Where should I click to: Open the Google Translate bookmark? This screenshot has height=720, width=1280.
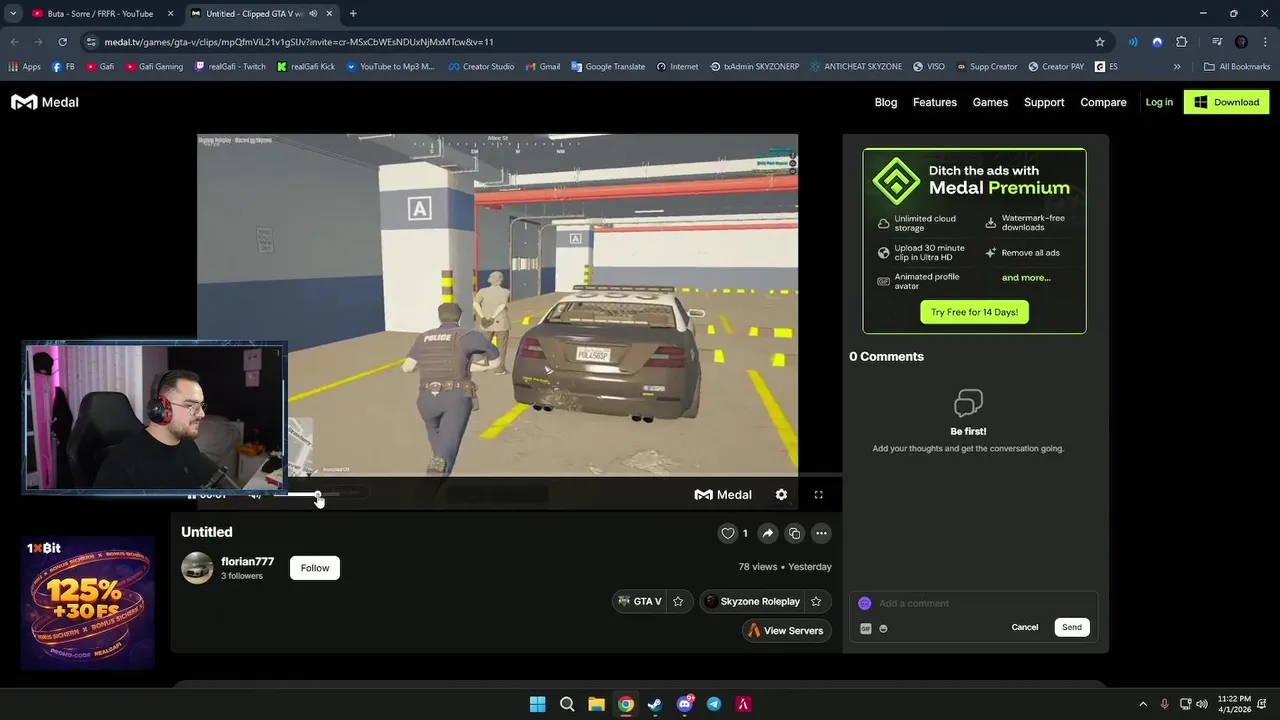coord(608,67)
